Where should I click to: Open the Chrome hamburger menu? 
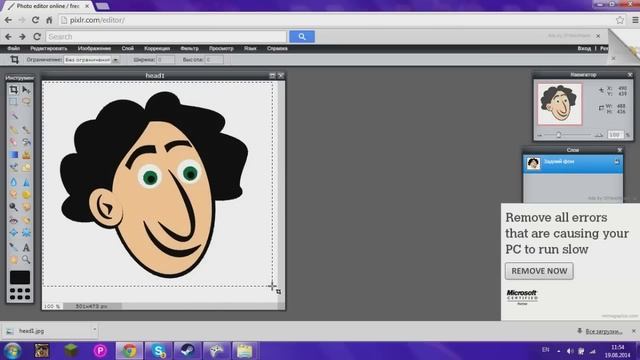click(x=636, y=20)
